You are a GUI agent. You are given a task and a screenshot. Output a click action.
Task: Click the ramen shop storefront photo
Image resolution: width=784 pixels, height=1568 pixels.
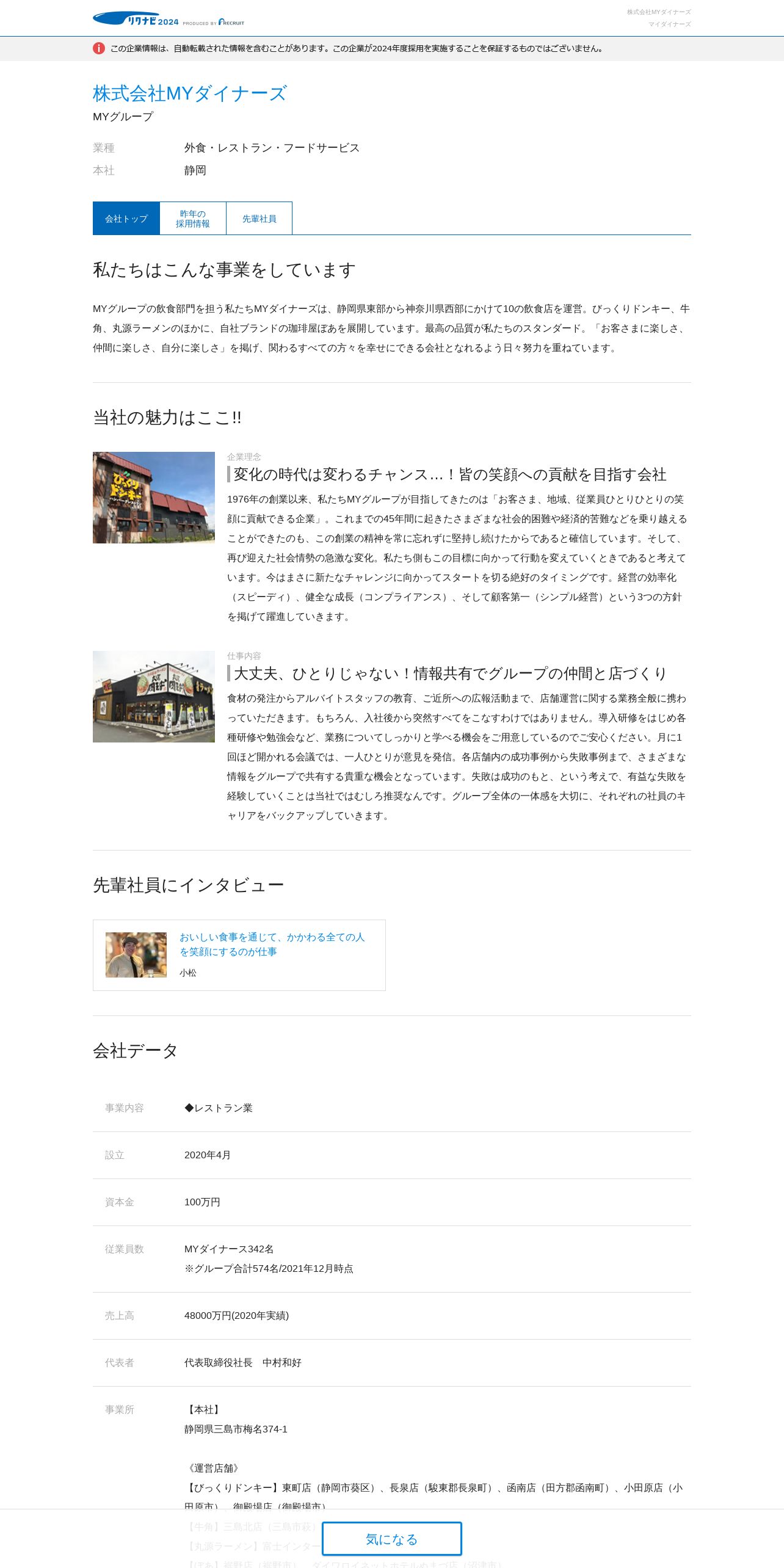click(154, 697)
